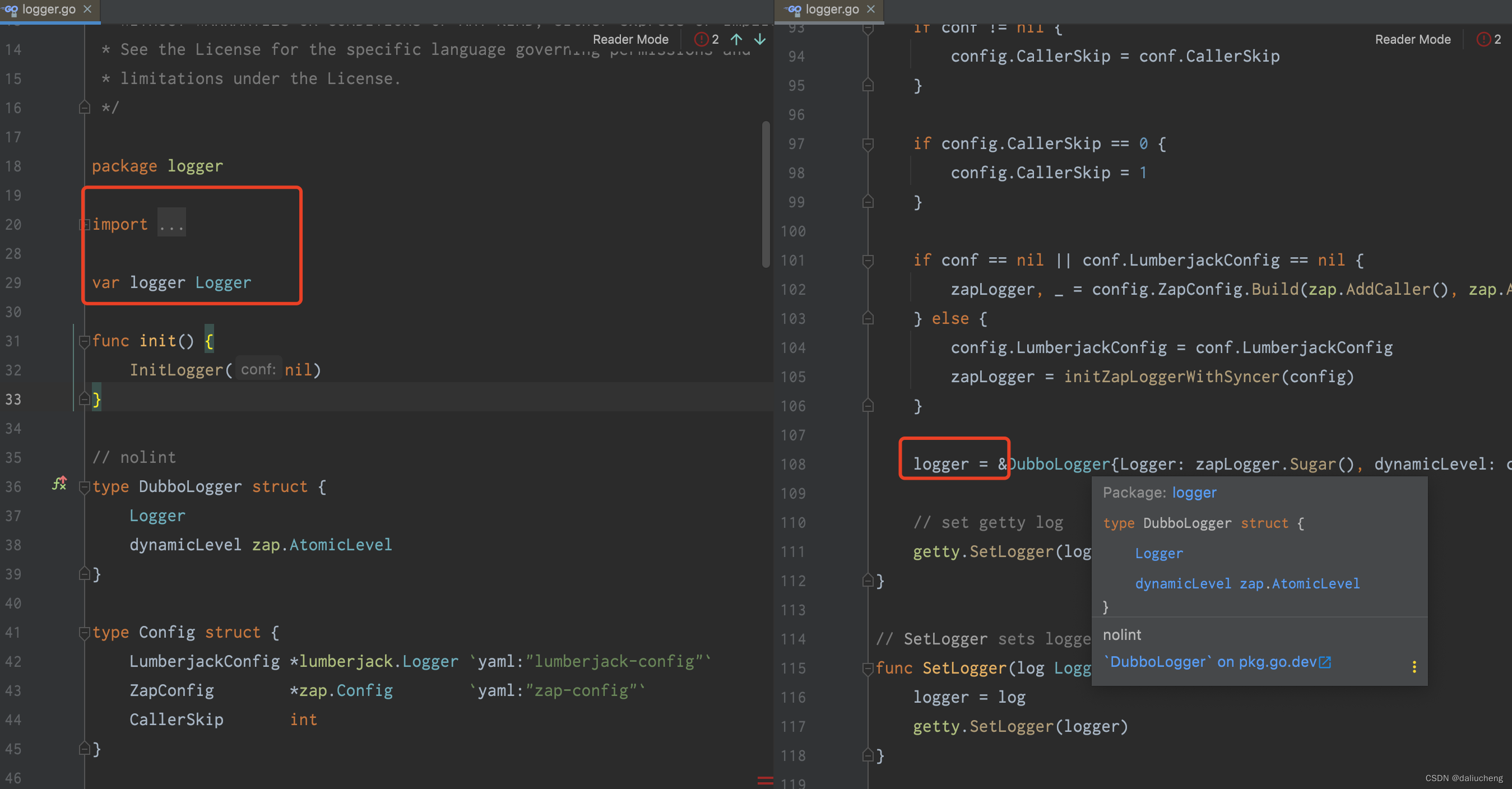
Task: Click the conf: parameter hint on line 32
Action: [x=258, y=369]
